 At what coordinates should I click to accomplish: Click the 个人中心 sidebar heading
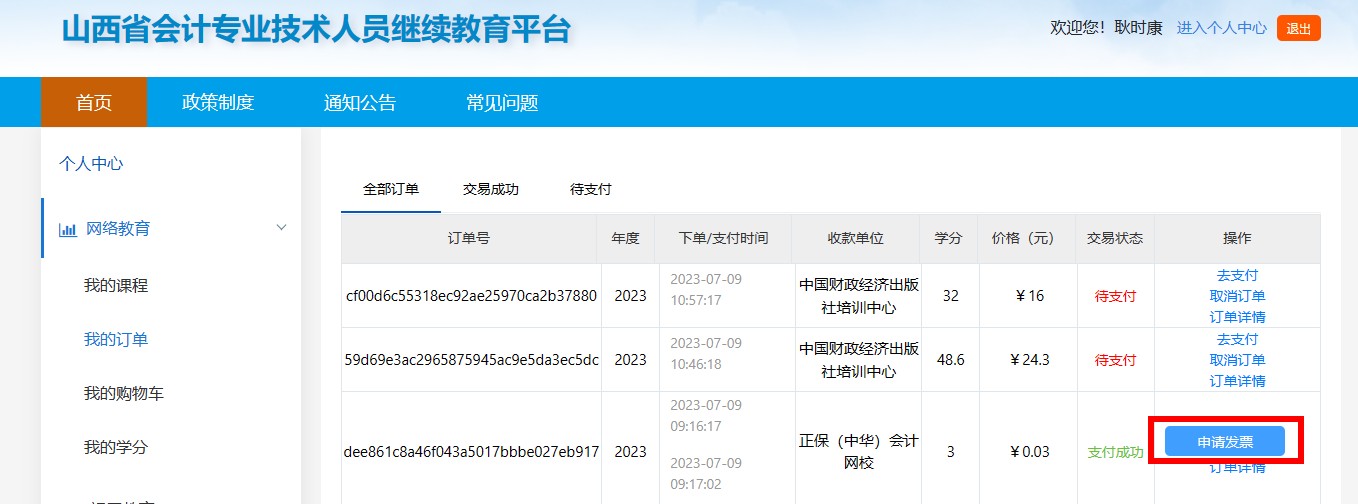[91, 163]
